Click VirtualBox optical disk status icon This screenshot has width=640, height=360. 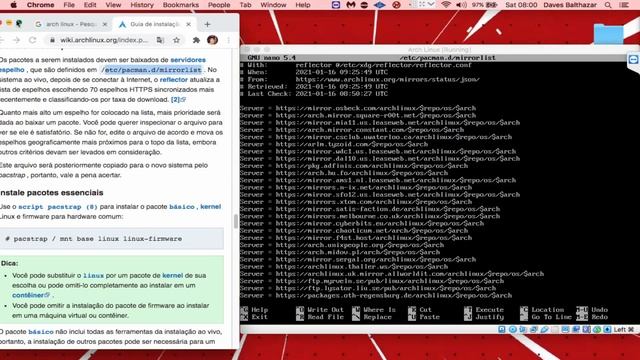click(x=512, y=329)
